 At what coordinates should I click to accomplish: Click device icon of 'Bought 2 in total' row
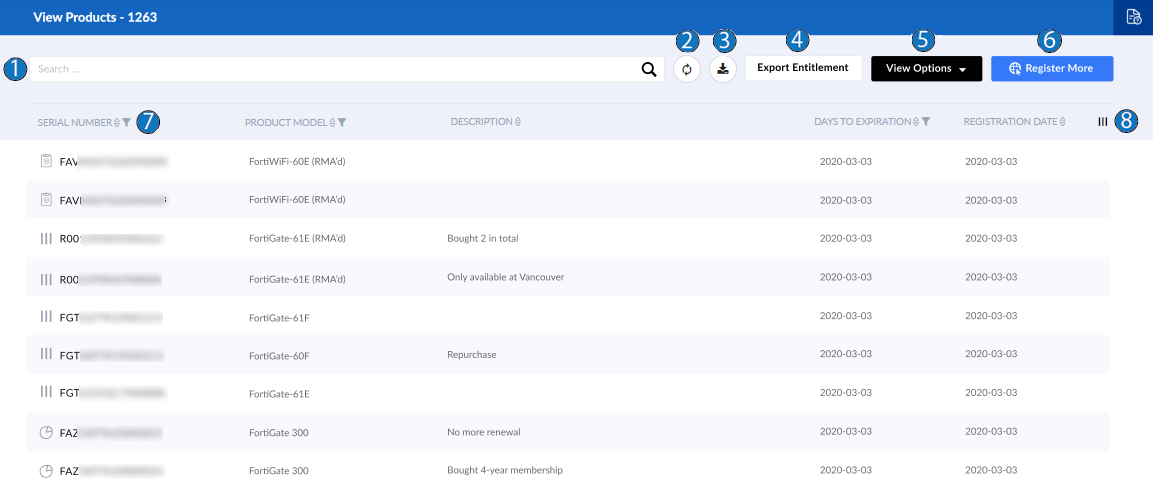pyautogui.click(x=46, y=238)
